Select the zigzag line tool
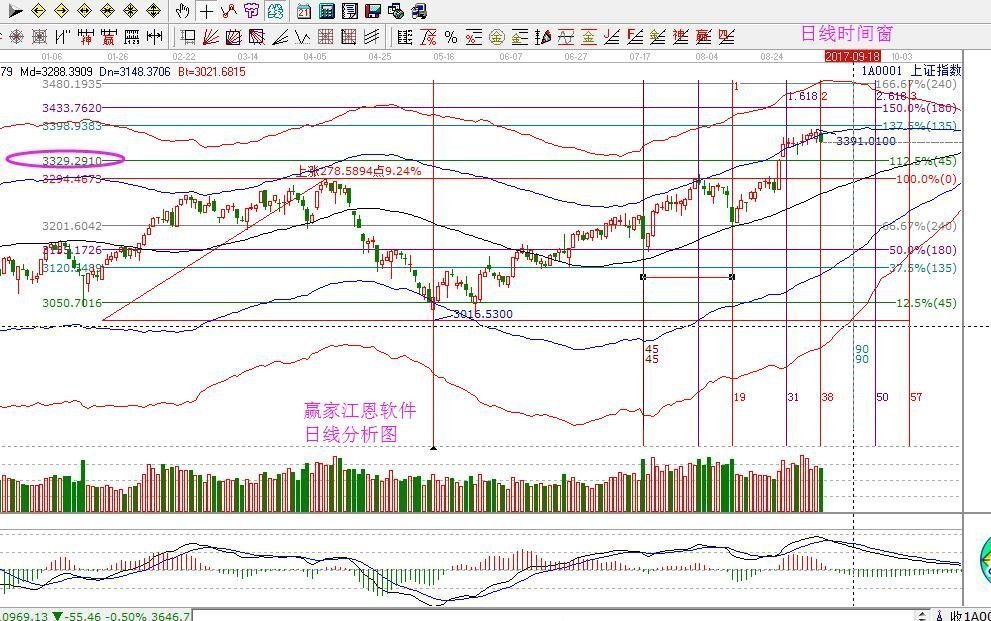Viewport: 991px width, 621px height. click(x=302, y=37)
